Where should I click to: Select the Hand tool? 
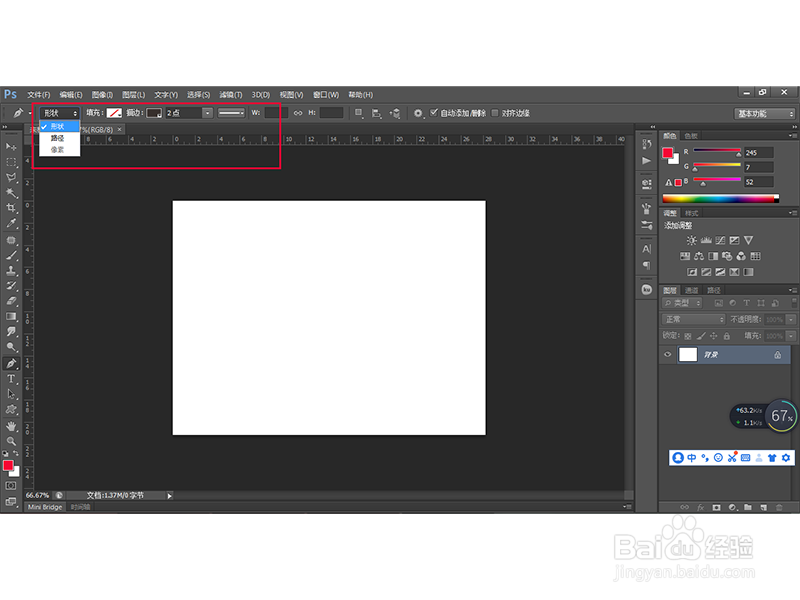tap(11, 426)
